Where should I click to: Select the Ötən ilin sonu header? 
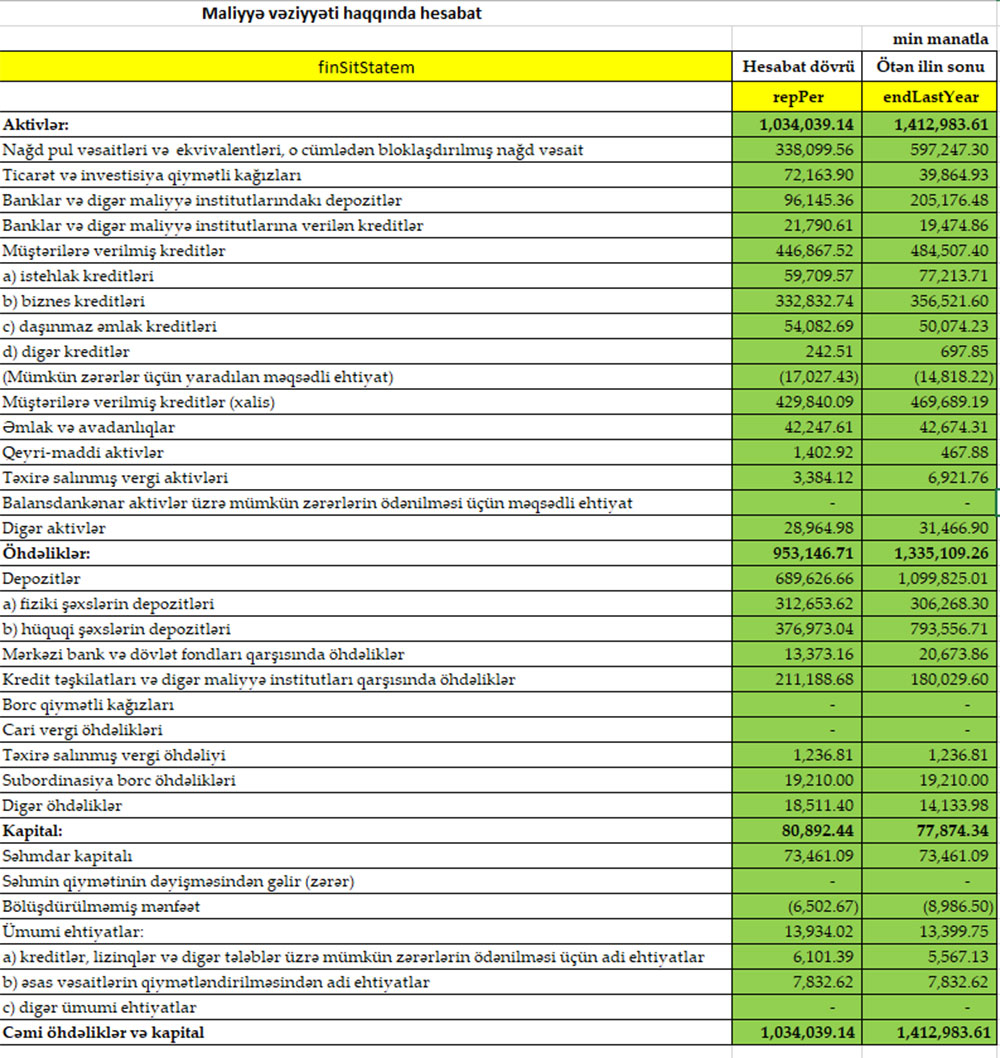(x=931, y=67)
